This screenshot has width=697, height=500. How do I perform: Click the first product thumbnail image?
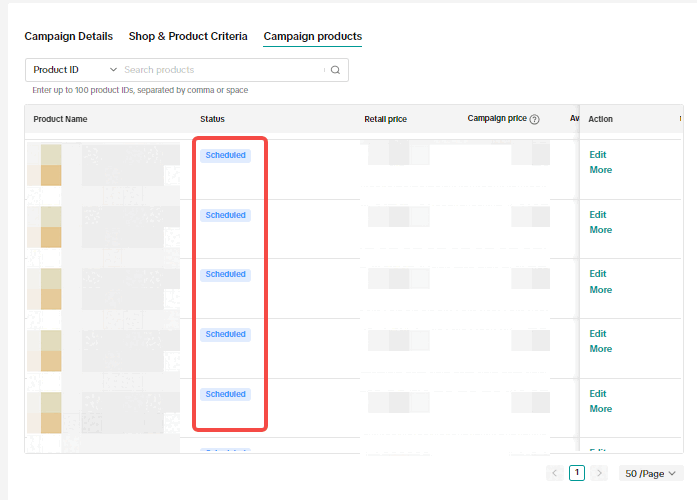pos(44,165)
